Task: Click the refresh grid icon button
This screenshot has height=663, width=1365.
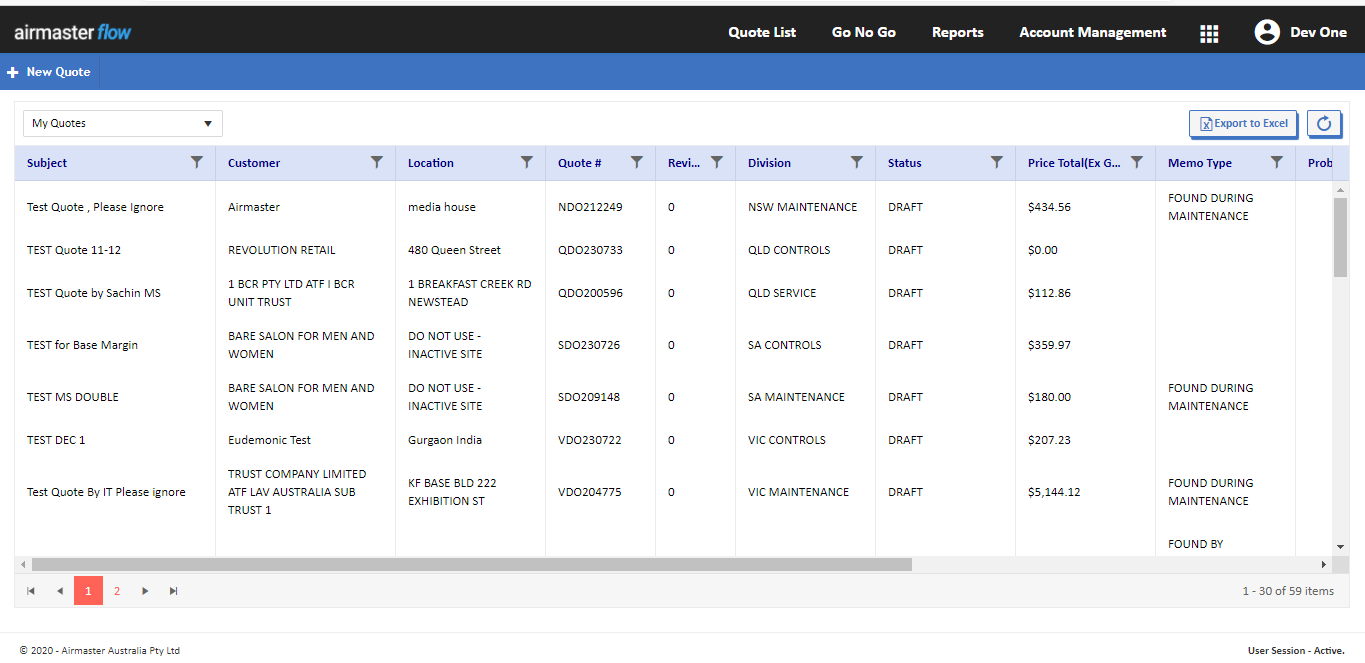Action: (1324, 123)
